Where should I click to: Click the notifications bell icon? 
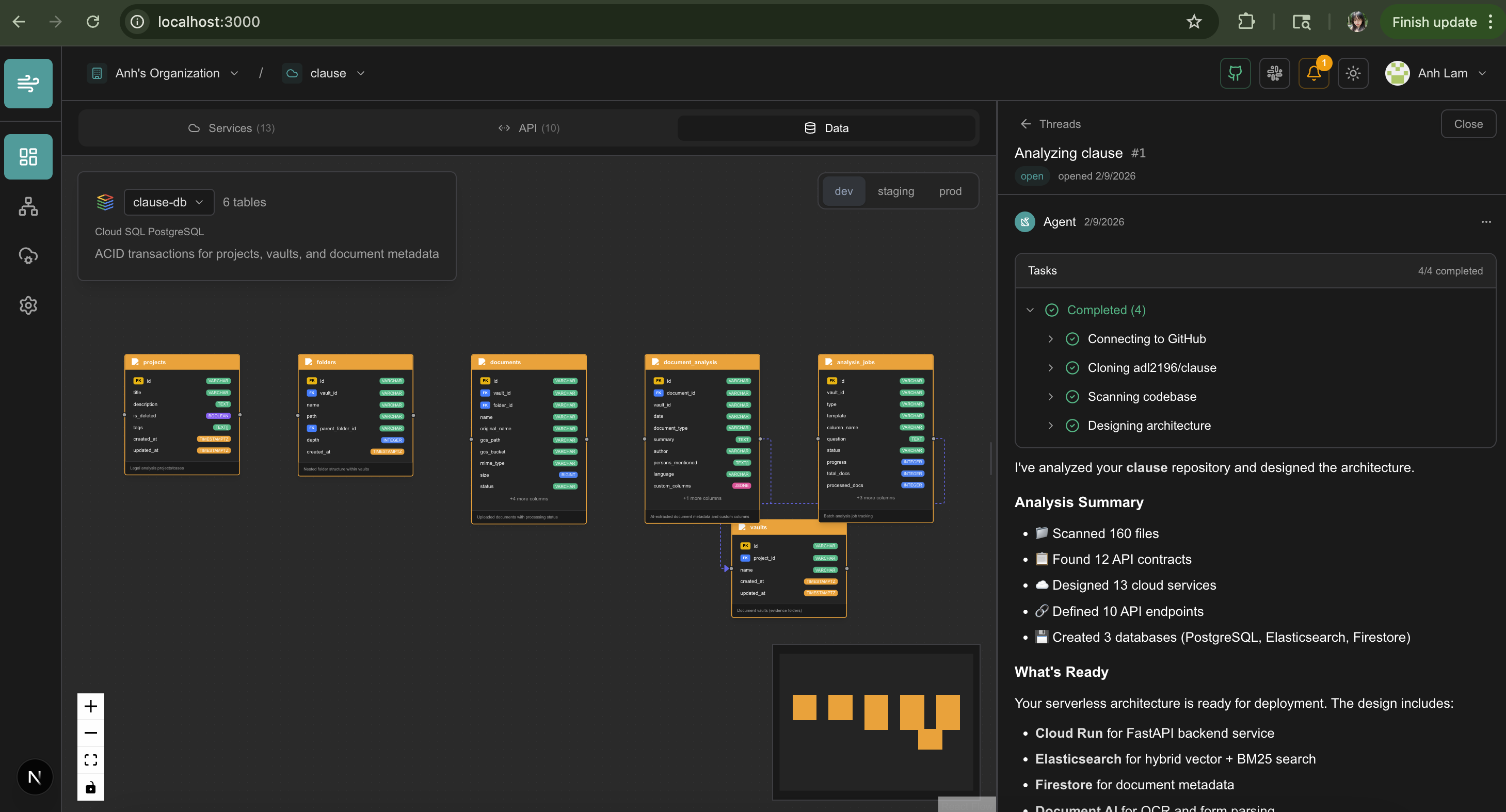[1313, 73]
